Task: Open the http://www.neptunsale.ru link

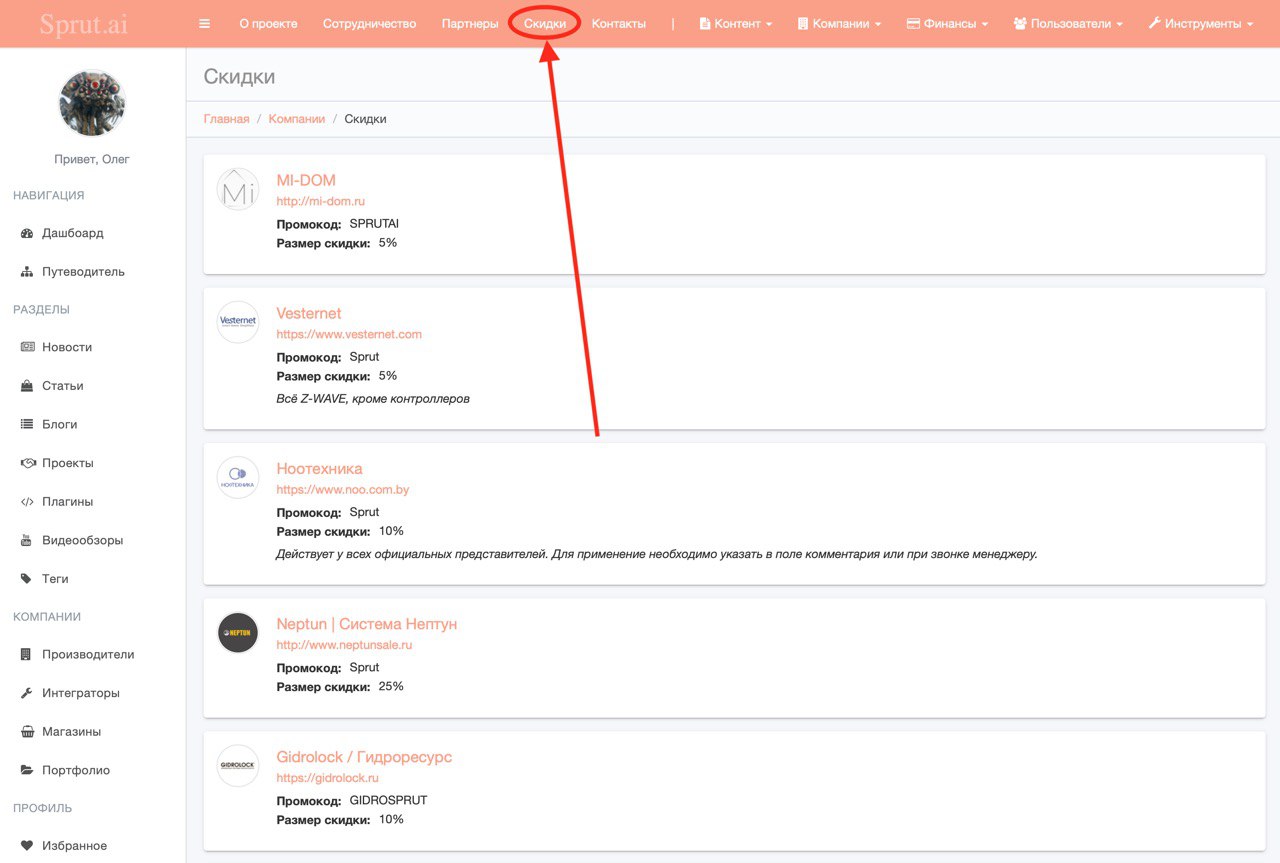Action: pos(344,645)
